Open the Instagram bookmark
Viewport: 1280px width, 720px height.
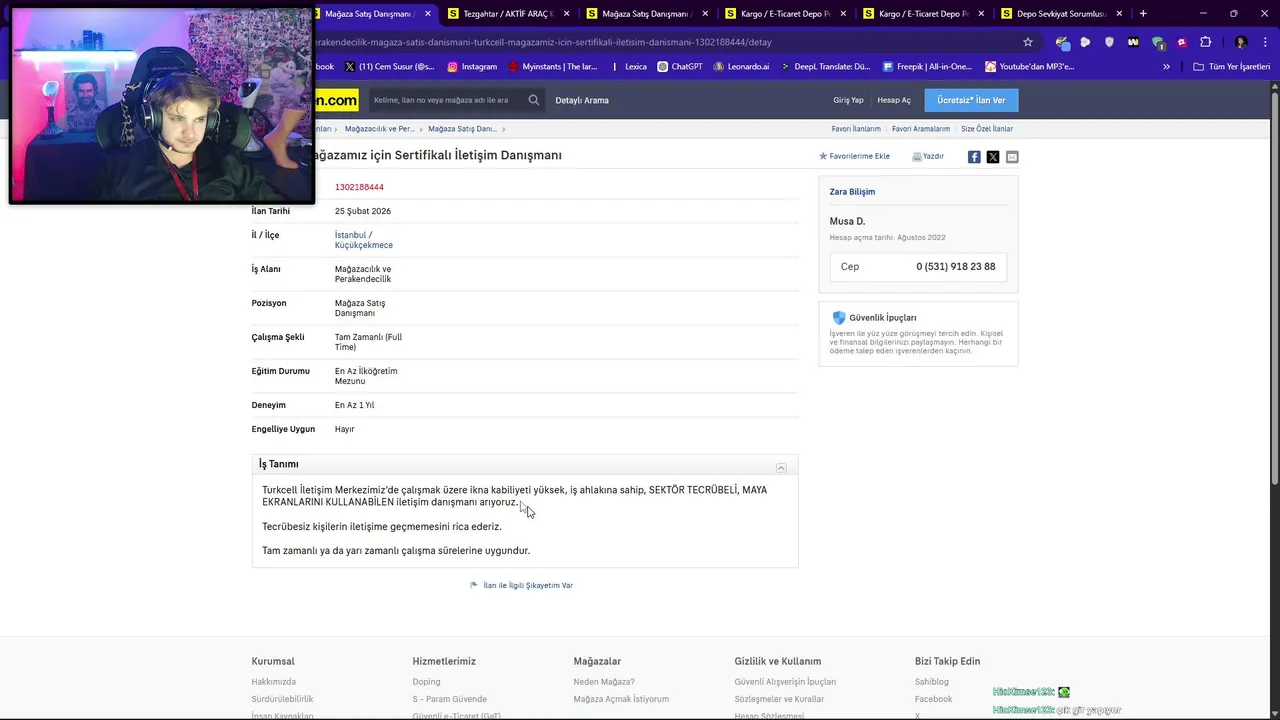coord(473,67)
